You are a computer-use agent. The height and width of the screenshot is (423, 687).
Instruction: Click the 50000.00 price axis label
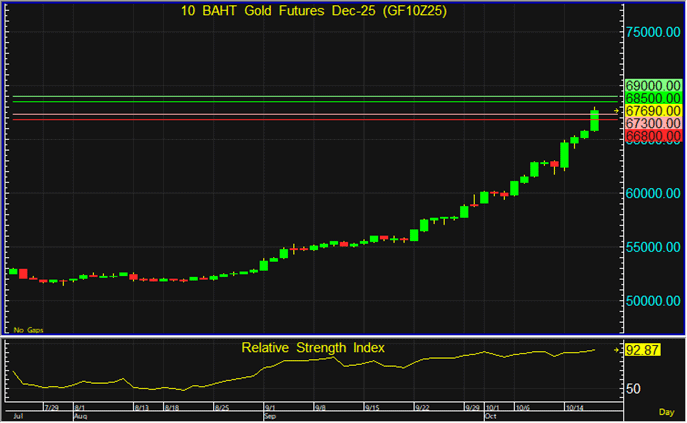[655, 300]
